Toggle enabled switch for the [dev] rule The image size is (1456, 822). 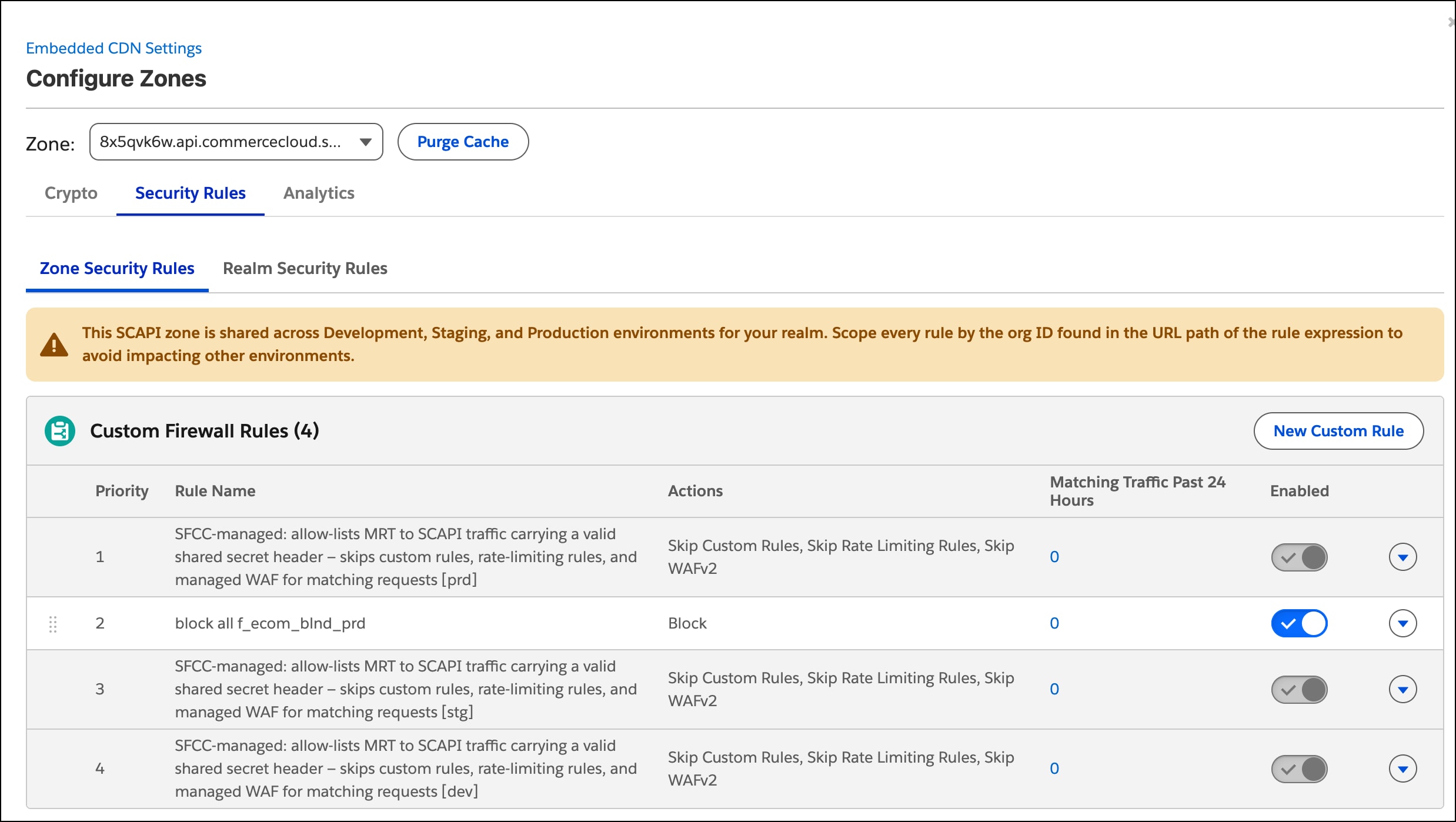click(x=1299, y=769)
